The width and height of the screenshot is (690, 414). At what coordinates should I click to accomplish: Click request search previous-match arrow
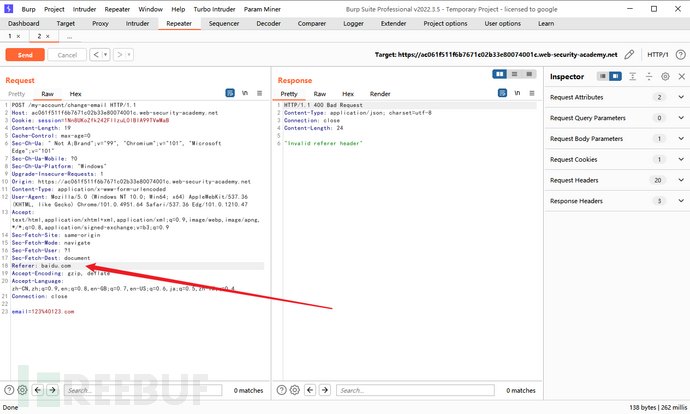[37, 390]
